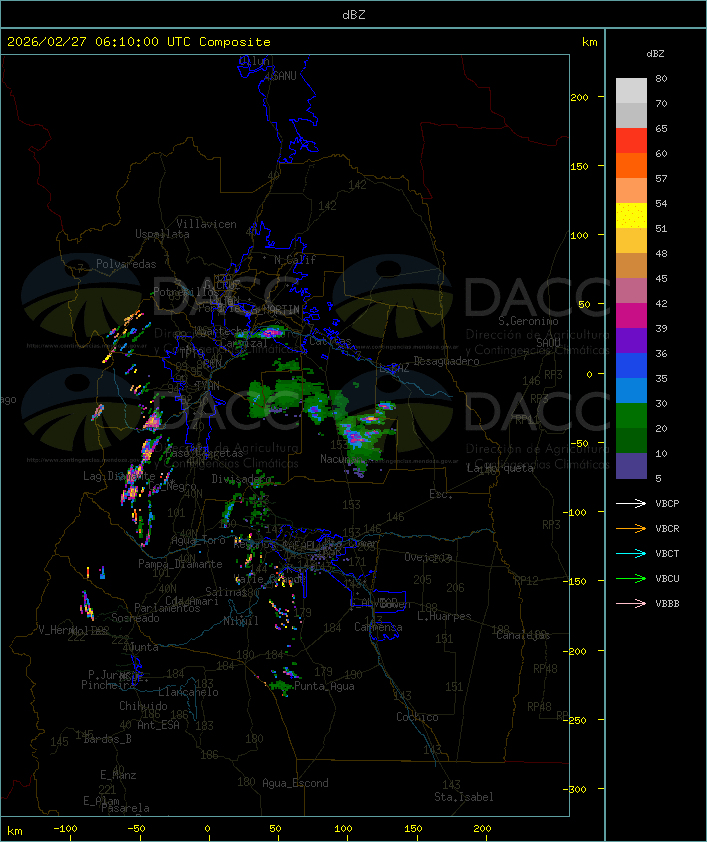The image size is (707, 842).
Task: Click the Carmensa place label
Action: tap(378, 627)
